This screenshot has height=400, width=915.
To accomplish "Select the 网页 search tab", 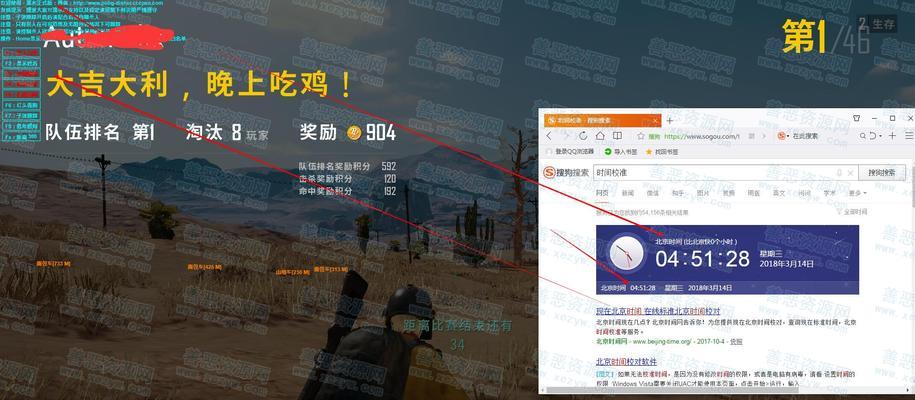I will [602, 193].
